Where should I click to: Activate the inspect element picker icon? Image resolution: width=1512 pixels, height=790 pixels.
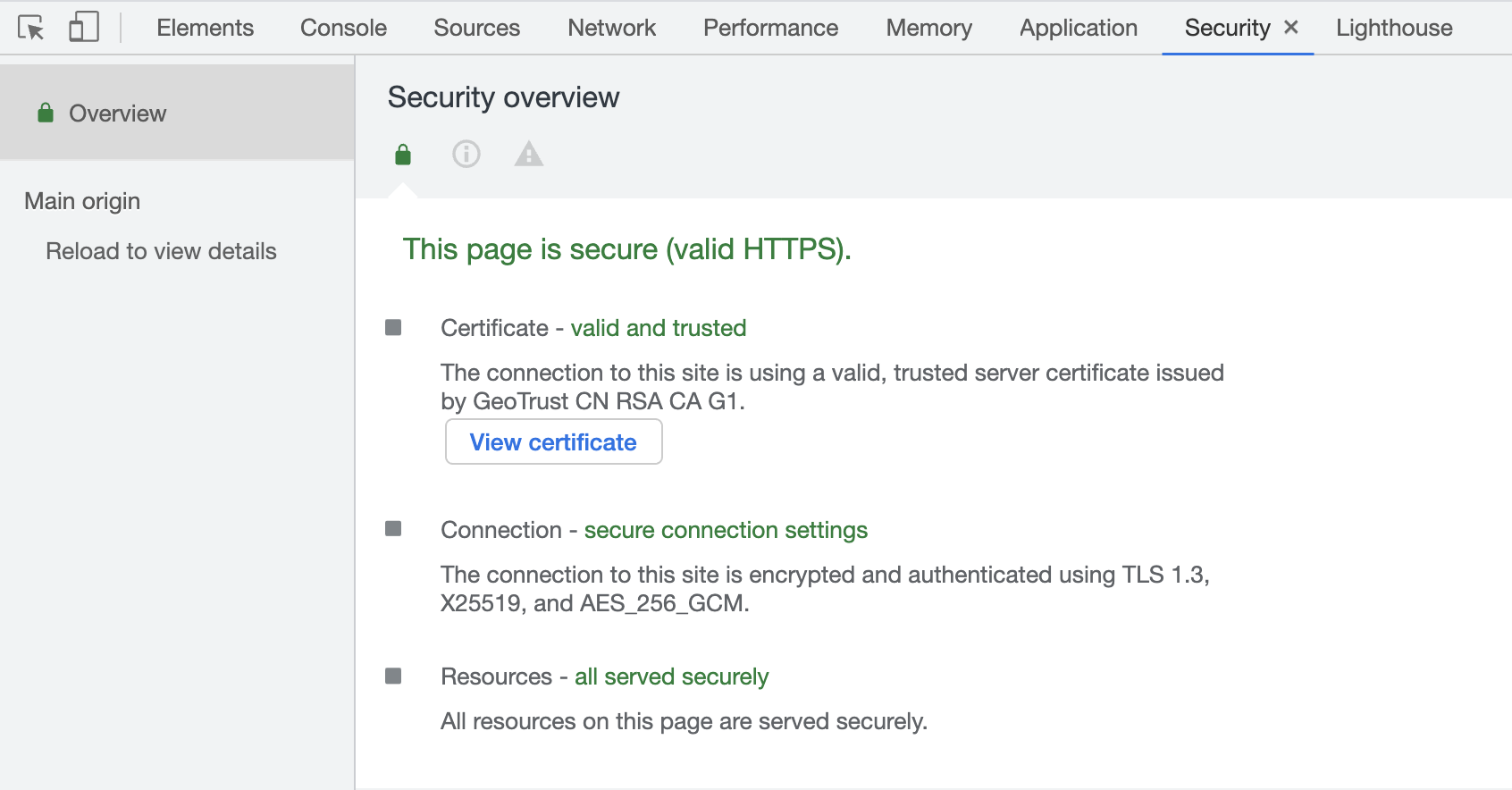coord(30,28)
